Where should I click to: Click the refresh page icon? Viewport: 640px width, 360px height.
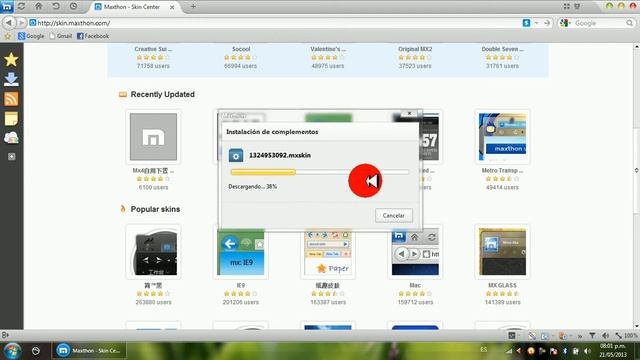click(21, 7)
